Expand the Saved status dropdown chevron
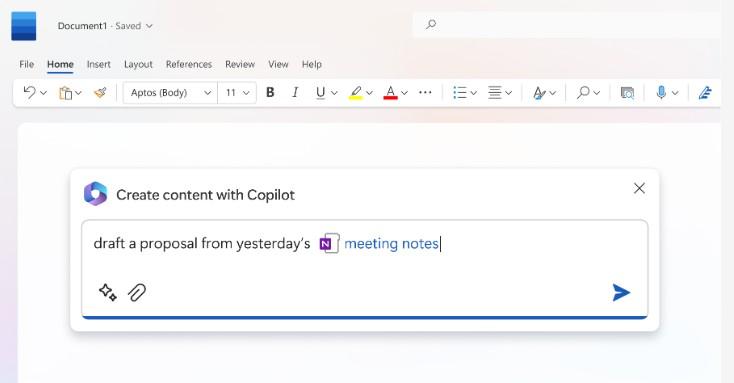 (x=149, y=26)
